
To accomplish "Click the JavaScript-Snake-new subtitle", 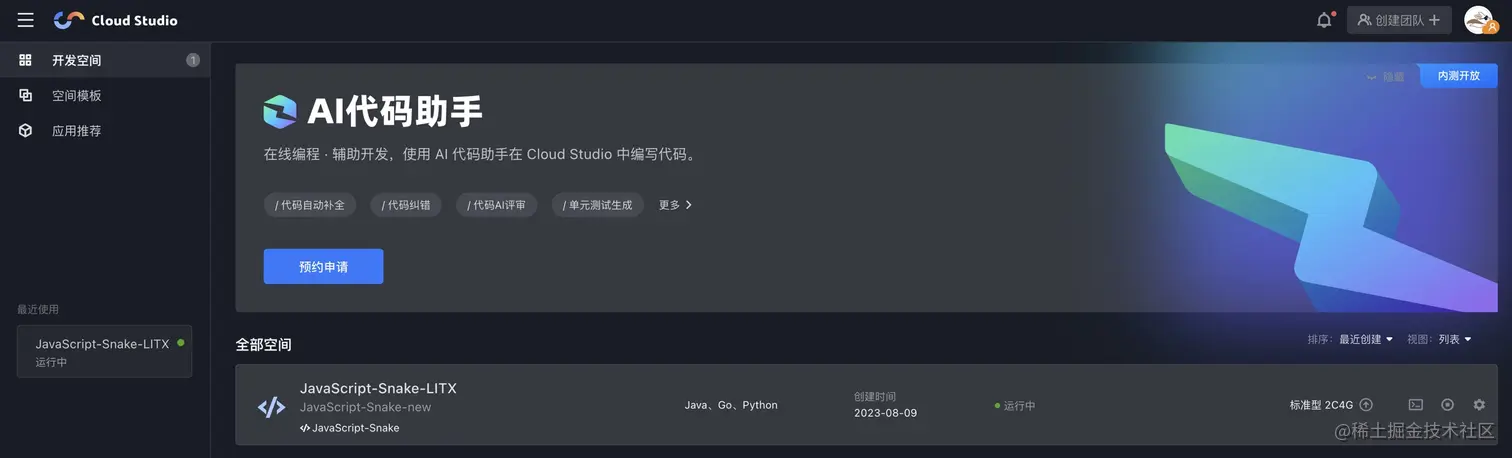I will (x=365, y=408).
